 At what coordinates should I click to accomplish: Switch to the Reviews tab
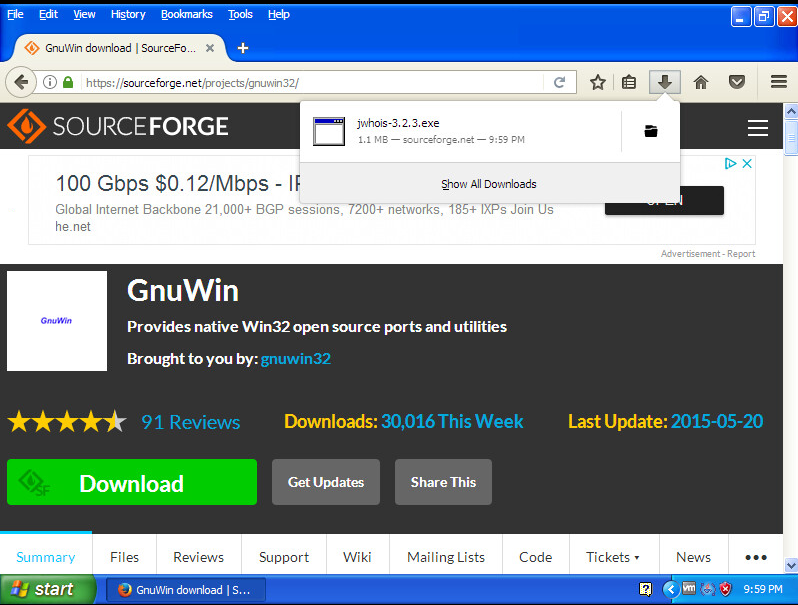pos(198,557)
